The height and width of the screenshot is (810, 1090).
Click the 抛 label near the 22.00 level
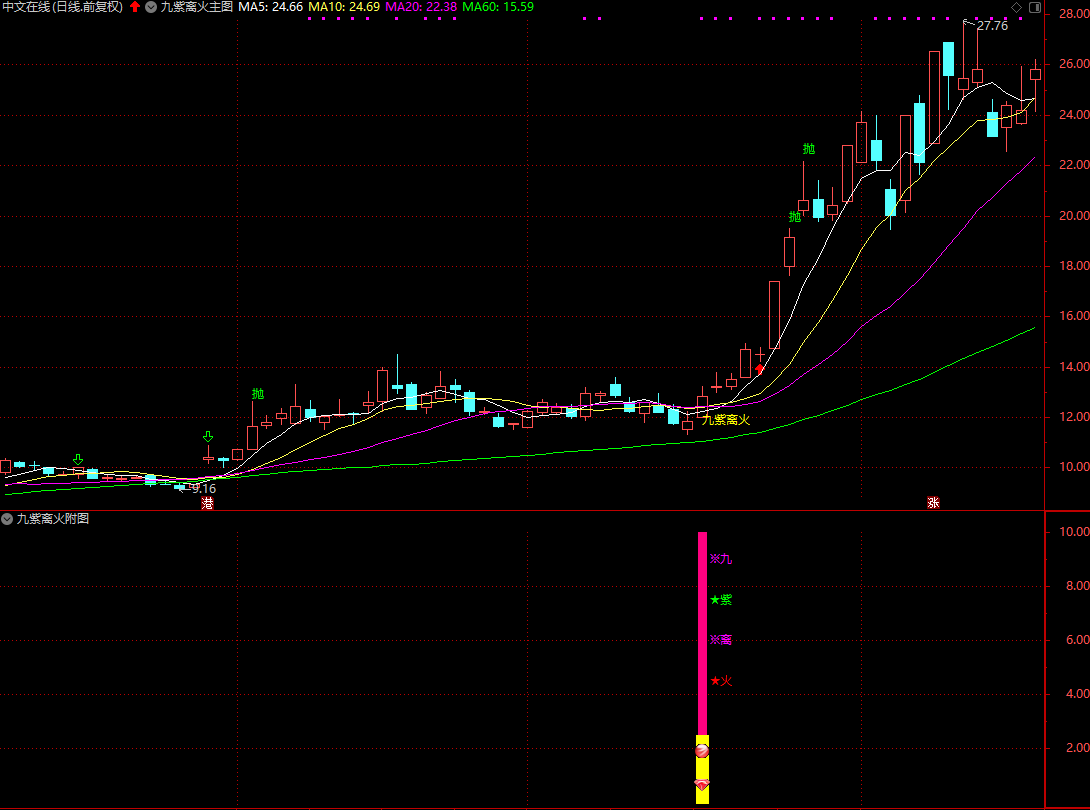pos(808,149)
